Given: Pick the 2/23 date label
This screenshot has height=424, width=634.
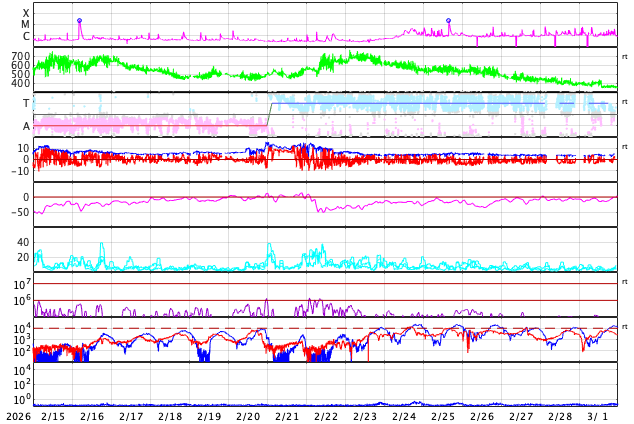Looking at the screenshot, I should pyautogui.click(x=365, y=416).
